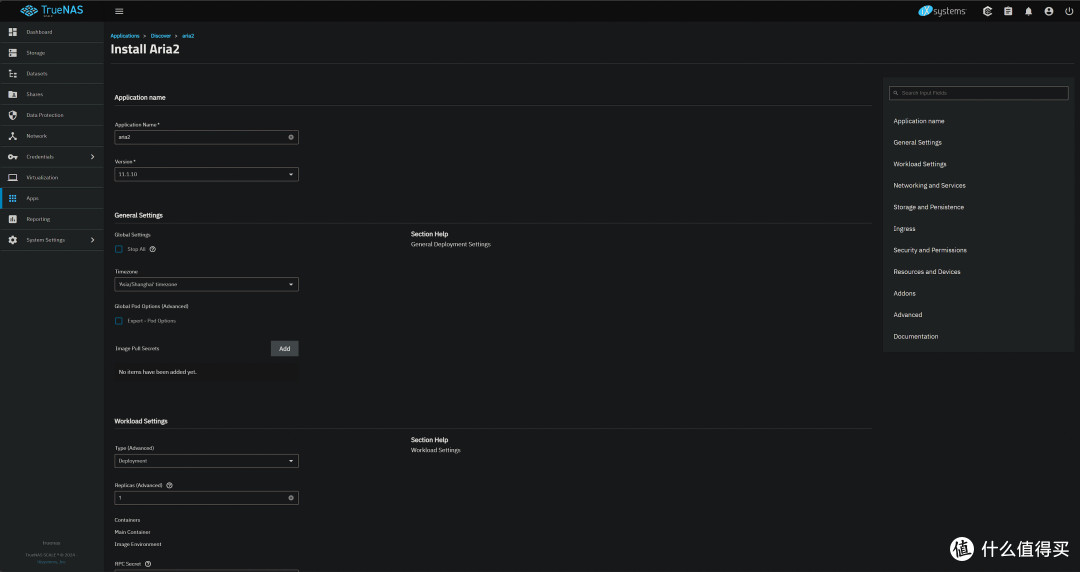Open the user account icon
This screenshot has width=1080, height=572.
(x=1048, y=11)
